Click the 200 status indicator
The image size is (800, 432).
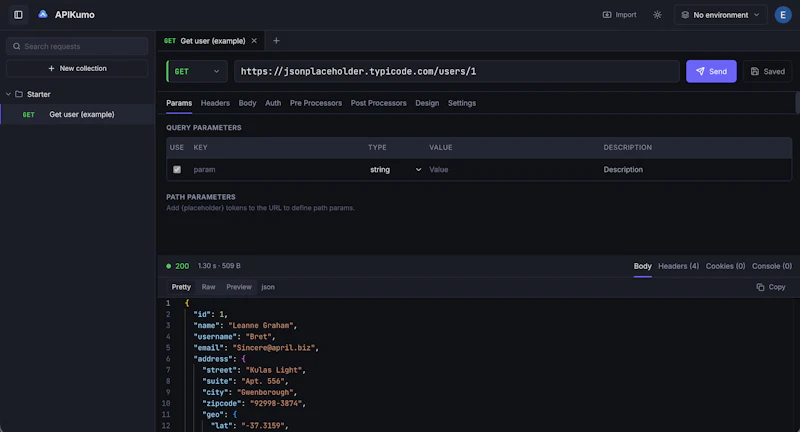coord(178,266)
